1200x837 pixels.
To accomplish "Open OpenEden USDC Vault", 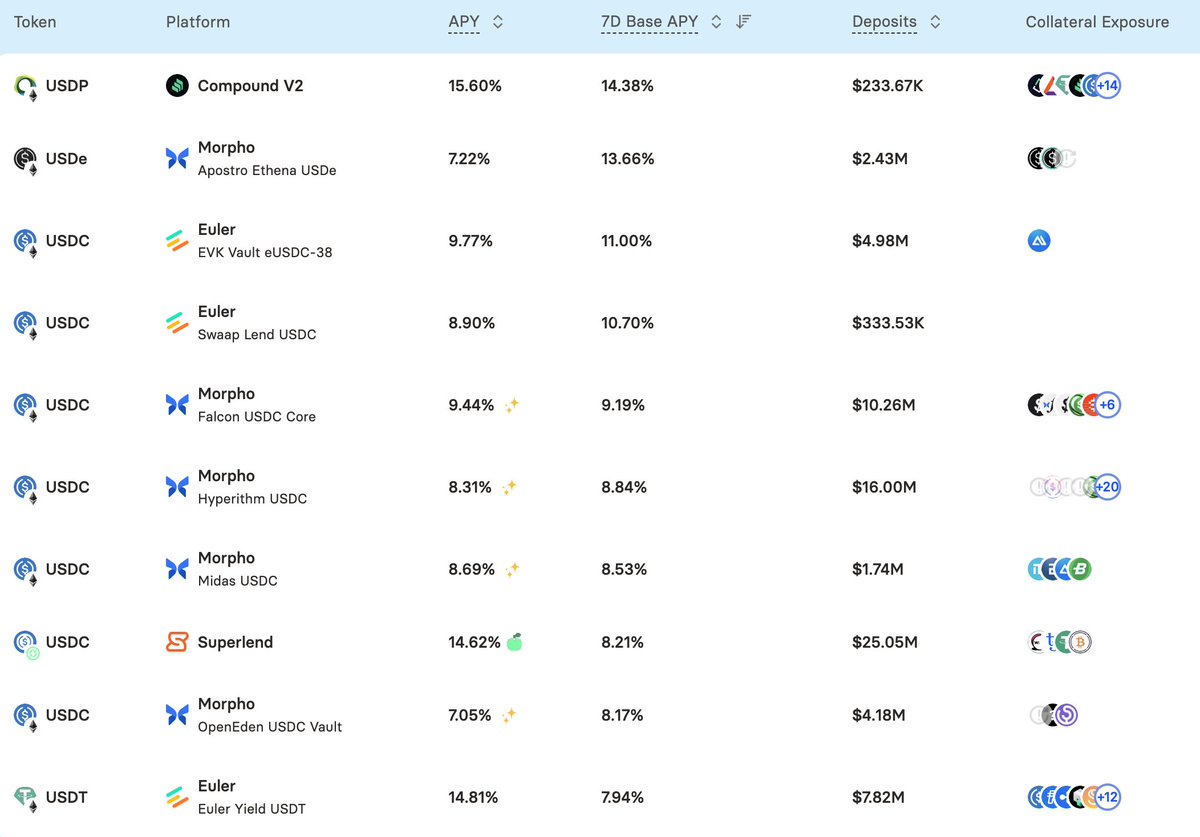I will pyautogui.click(x=270, y=726).
